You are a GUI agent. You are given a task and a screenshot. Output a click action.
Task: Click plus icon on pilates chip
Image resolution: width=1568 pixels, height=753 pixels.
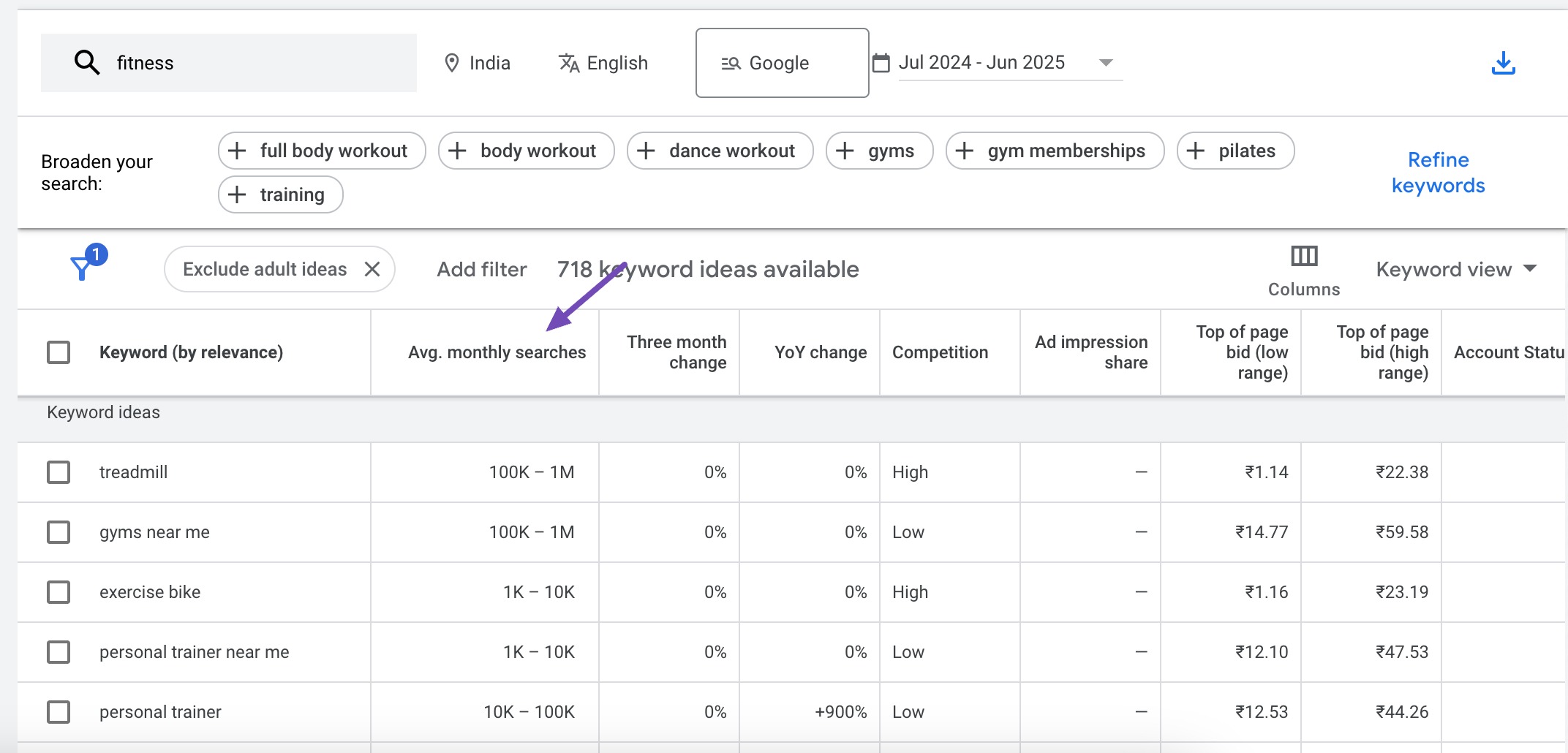point(1196,151)
